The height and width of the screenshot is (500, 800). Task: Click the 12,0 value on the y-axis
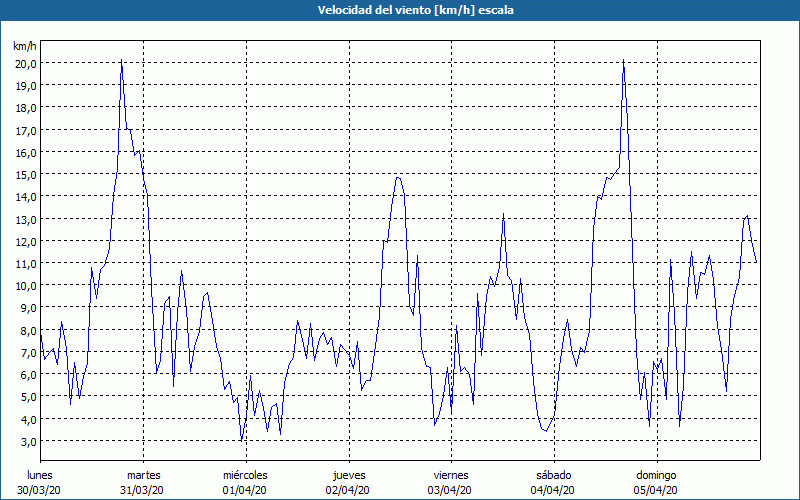click(x=26, y=241)
